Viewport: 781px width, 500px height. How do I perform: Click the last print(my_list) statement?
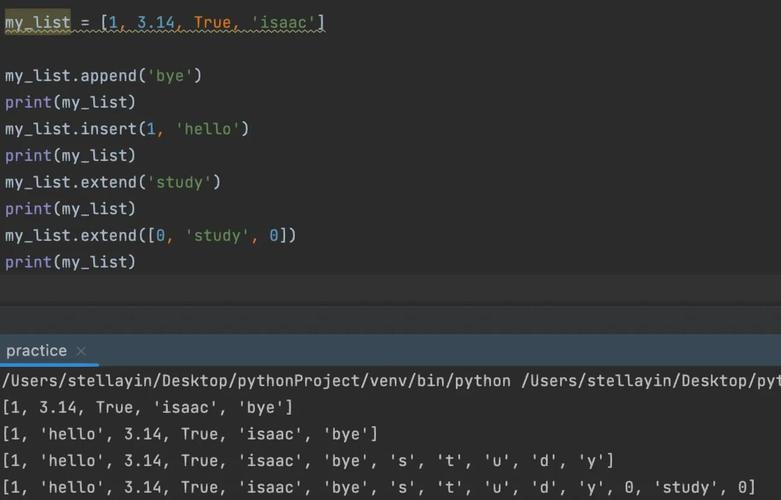click(70, 262)
